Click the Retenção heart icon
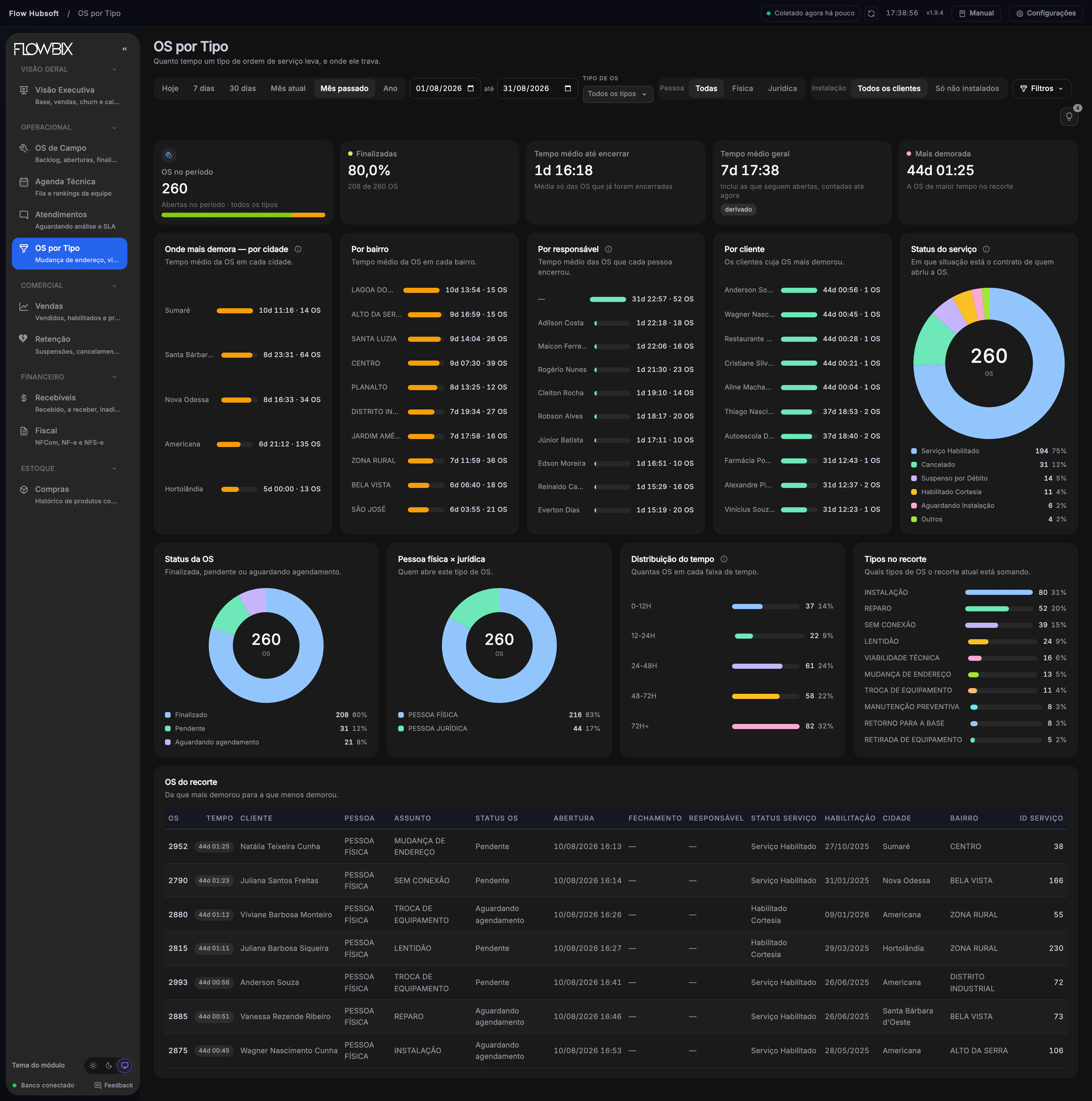This screenshot has height=1101, width=1092. [24, 338]
